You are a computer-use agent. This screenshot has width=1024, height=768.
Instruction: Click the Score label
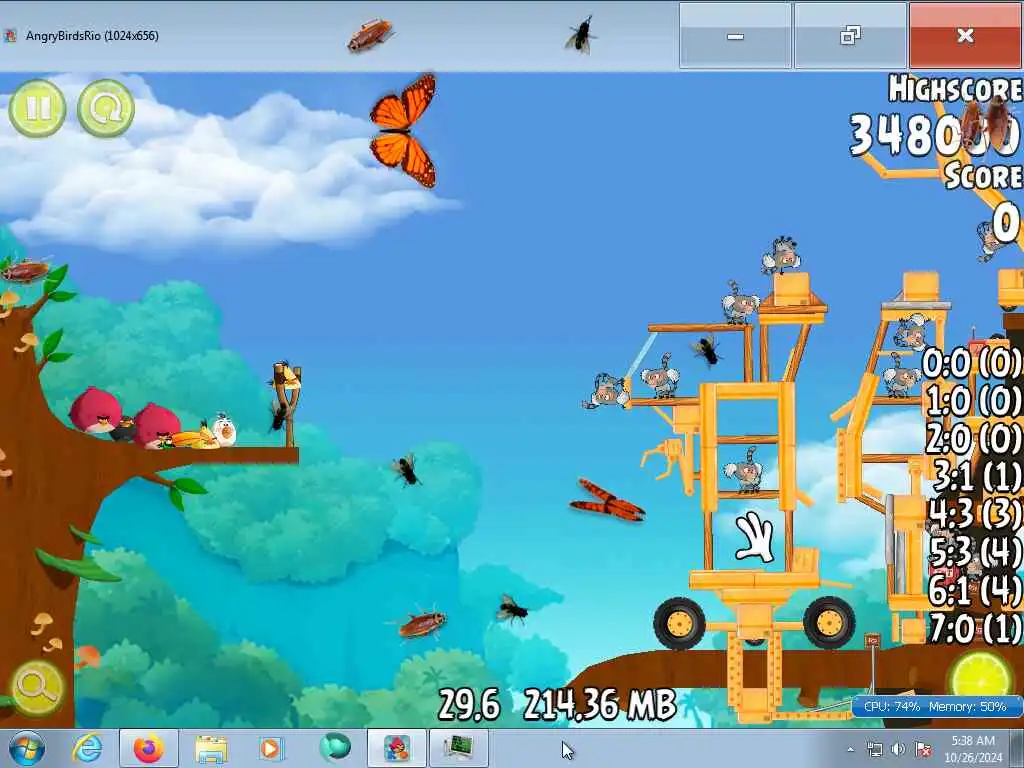coord(983,176)
